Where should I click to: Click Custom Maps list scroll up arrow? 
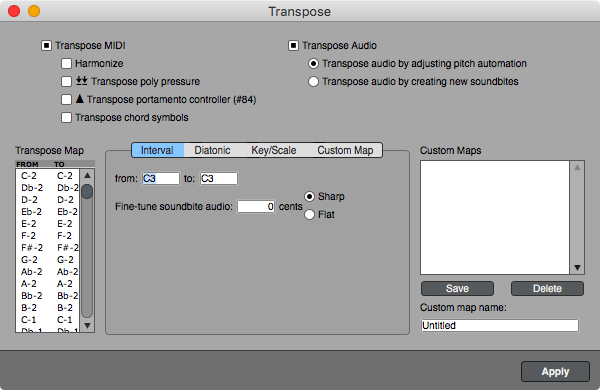[x=577, y=168]
